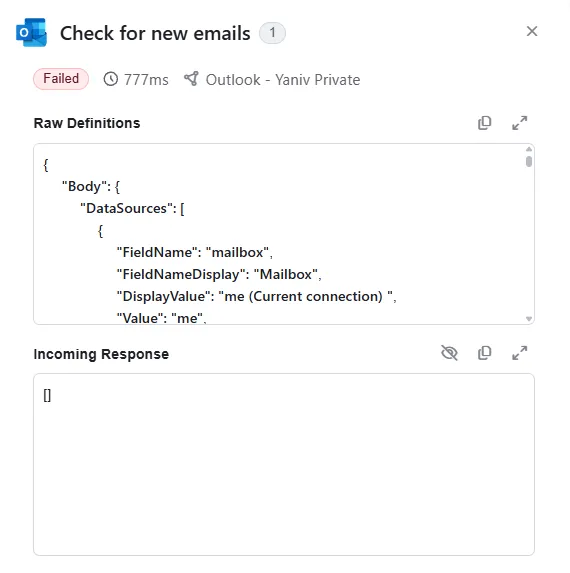This screenshot has height=573, width=570.
Task: Click the "FieldName": "mailbox" line
Action: [195, 253]
